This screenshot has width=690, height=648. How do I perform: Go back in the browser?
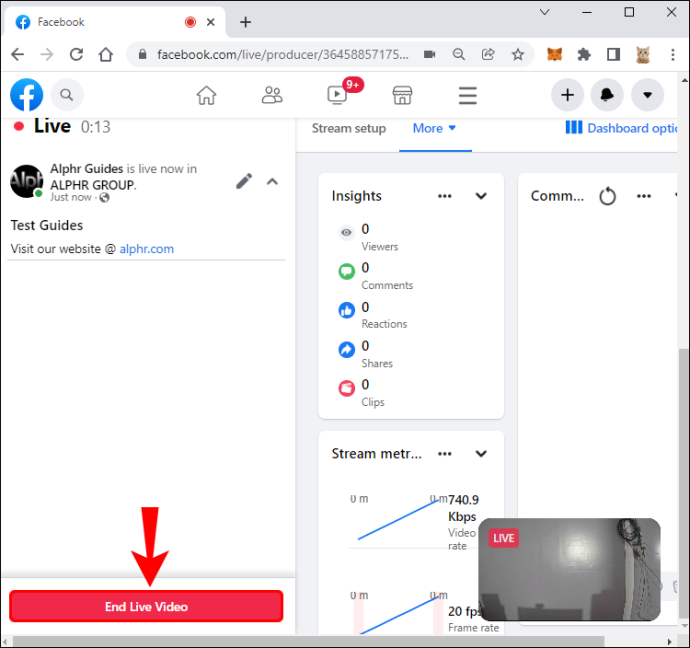[x=18, y=55]
